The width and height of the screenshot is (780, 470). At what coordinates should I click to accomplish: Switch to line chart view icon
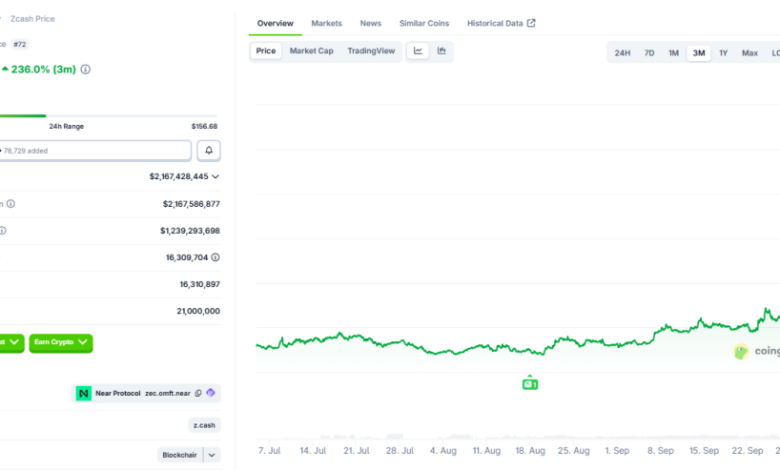tap(418, 51)
